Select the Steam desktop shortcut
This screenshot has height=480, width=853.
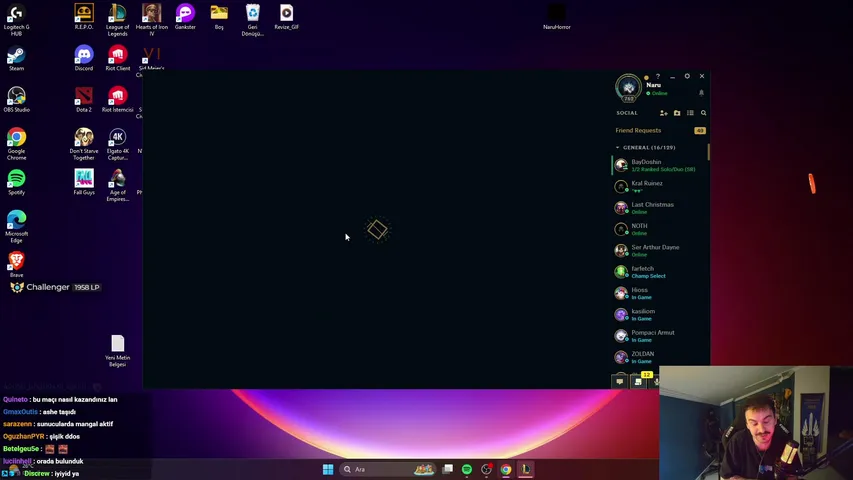tap(16, 58)
